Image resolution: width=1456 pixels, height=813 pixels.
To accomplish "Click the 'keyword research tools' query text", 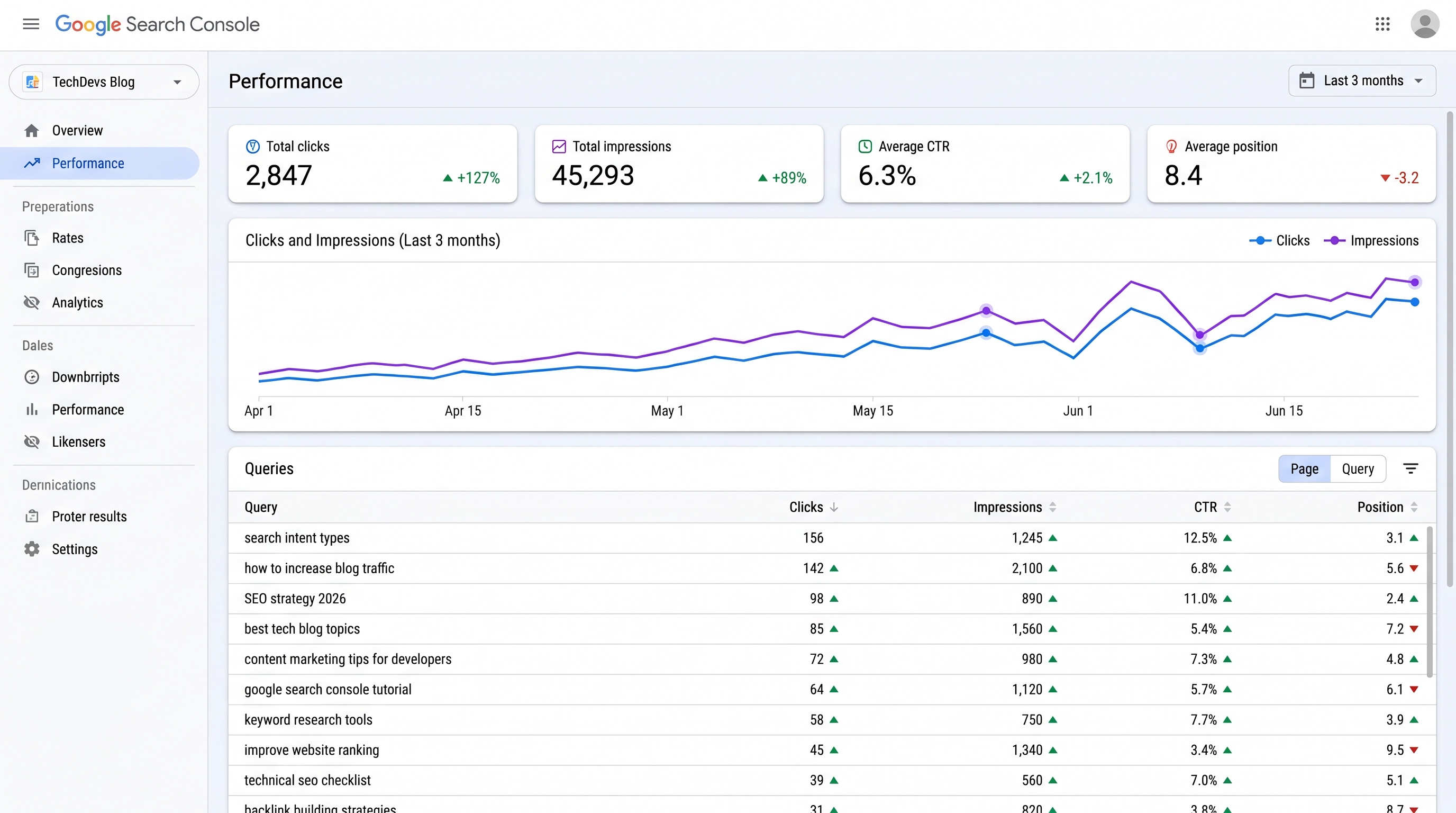I will click(x=308, y=720).
